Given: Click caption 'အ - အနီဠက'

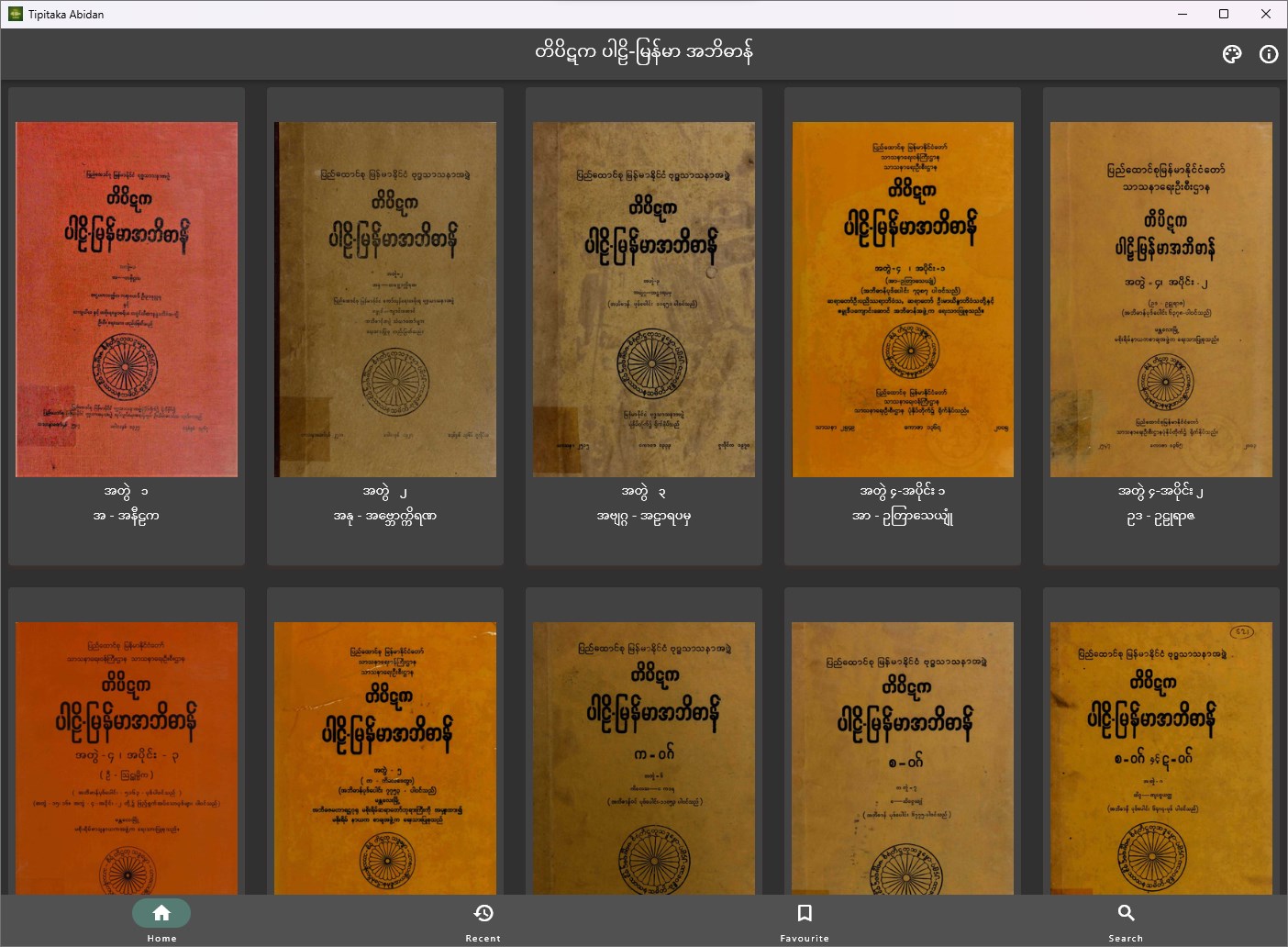Looking at the screenshot, I should click(x=127, y=516).
